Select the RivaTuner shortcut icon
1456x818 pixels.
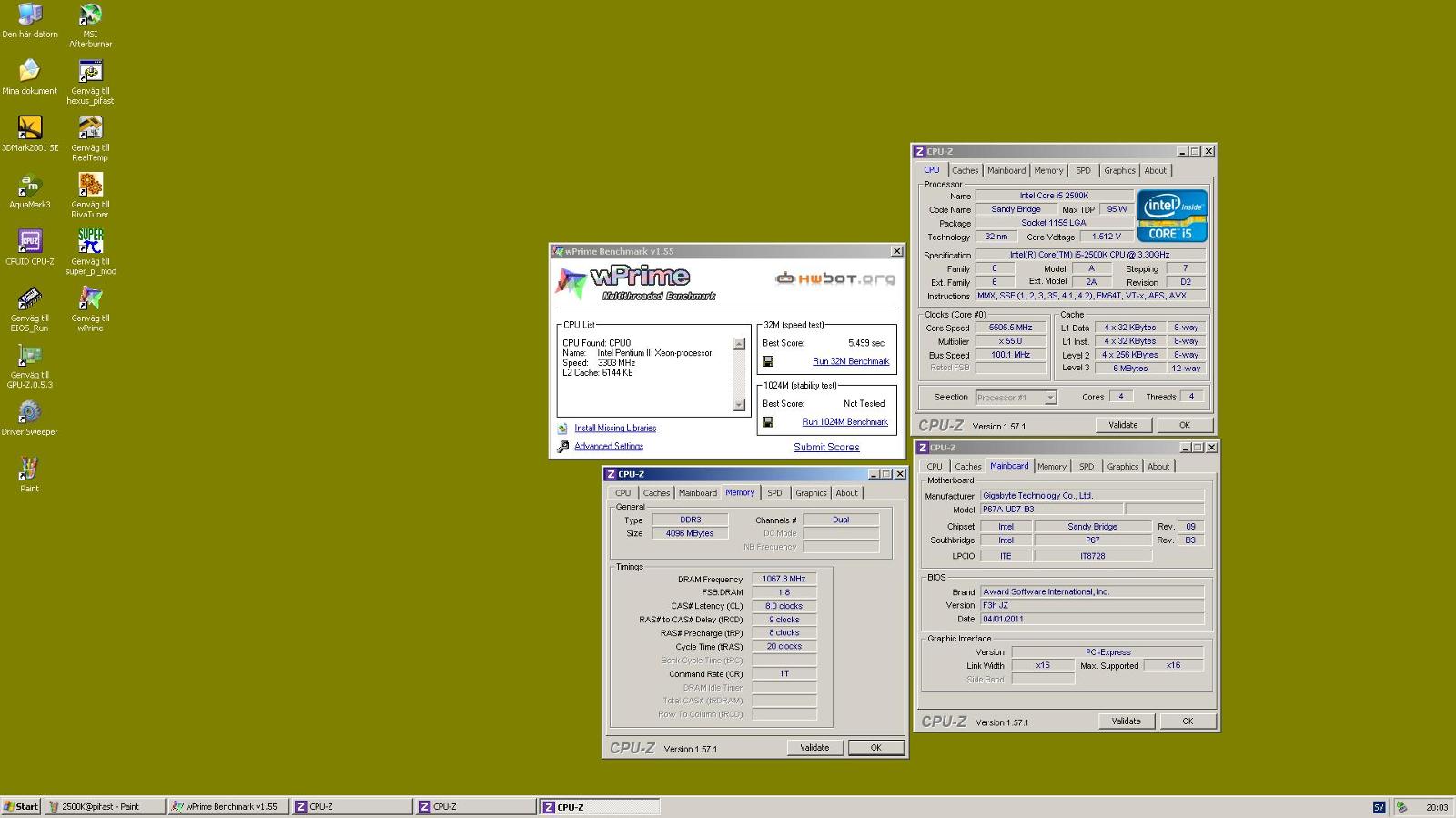pyautogui.click(x=90, y=196)
